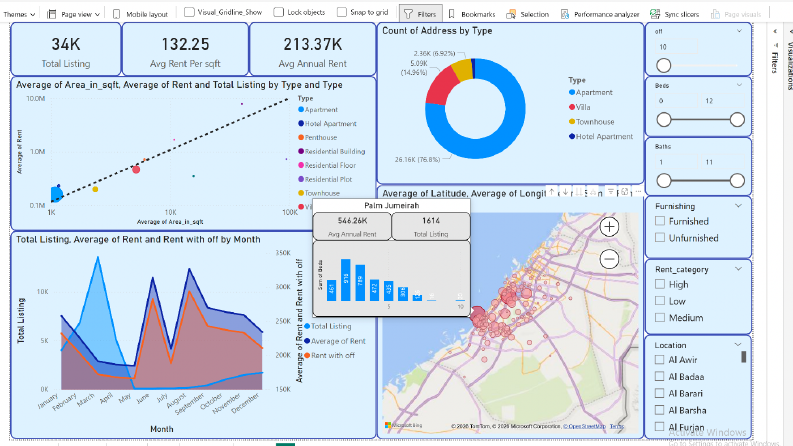Open the map Terms link

(616, 426)
